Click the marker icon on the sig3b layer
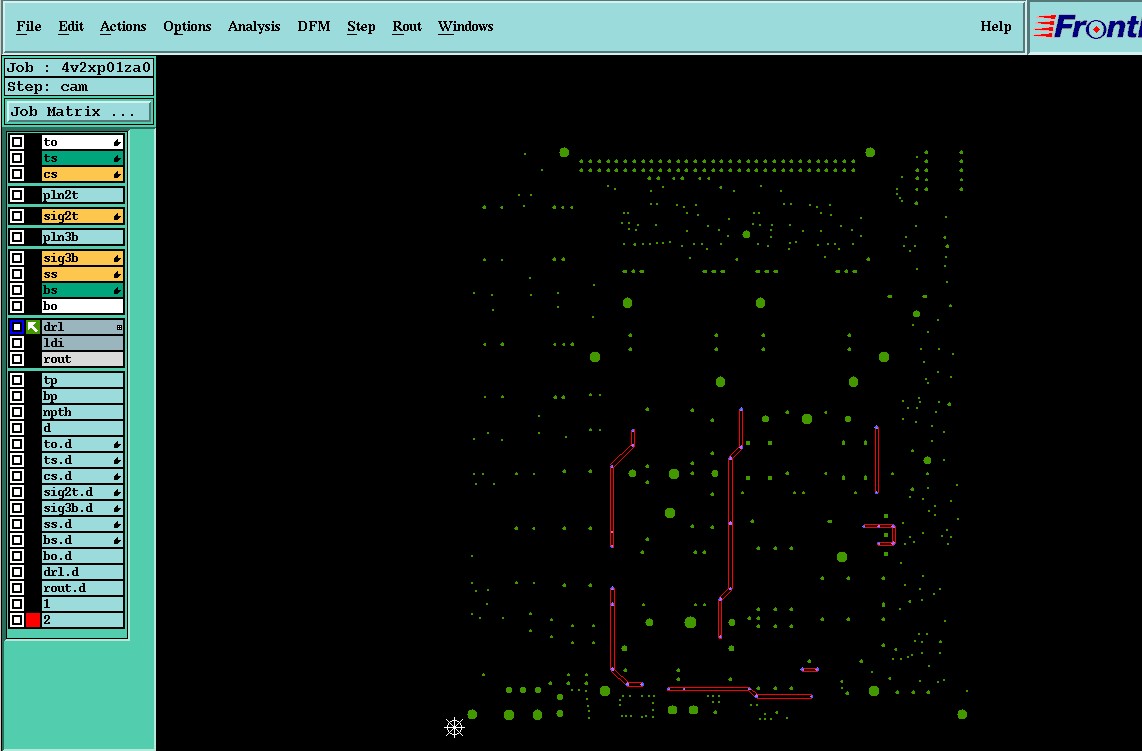The width and height of the screenshot is (1142, 751). tap(117, 259)
